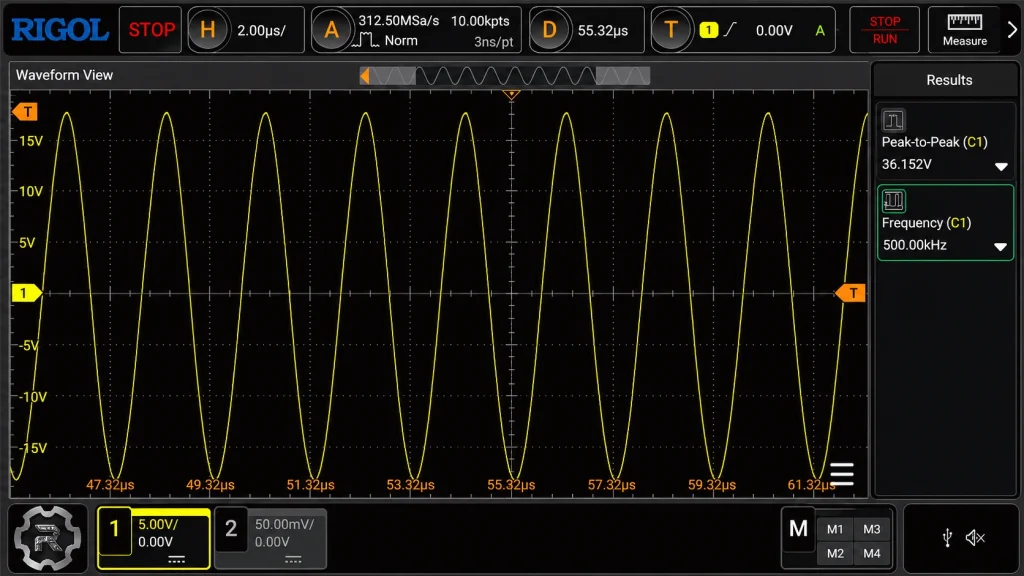Select math channel M4
Screen dimensions: 1024x576
pyautogui.click(x=872, y=554)
